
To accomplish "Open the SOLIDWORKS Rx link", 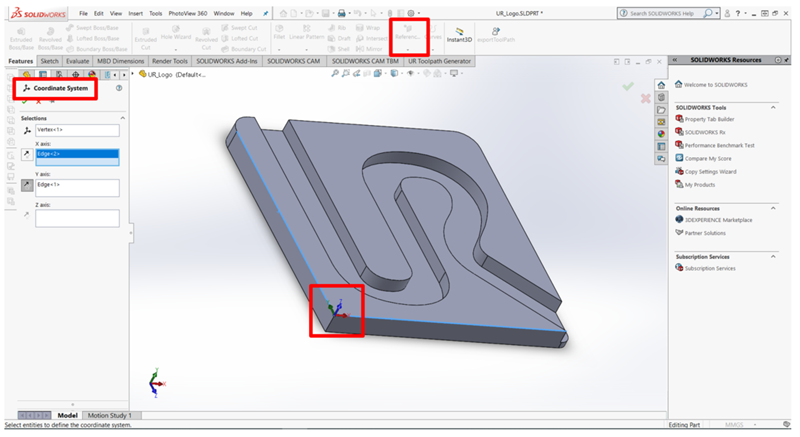I will pyautogui.click(x=705, y=132).
